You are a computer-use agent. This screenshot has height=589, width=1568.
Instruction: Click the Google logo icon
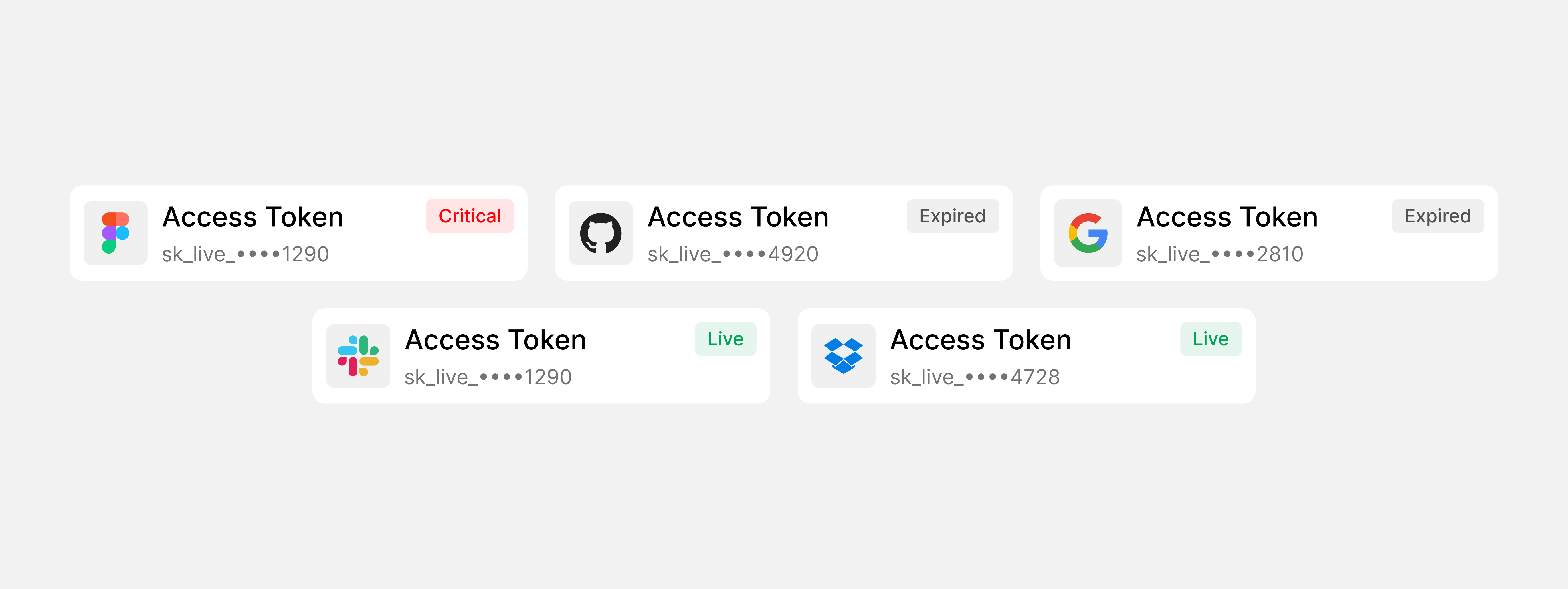1088,233
